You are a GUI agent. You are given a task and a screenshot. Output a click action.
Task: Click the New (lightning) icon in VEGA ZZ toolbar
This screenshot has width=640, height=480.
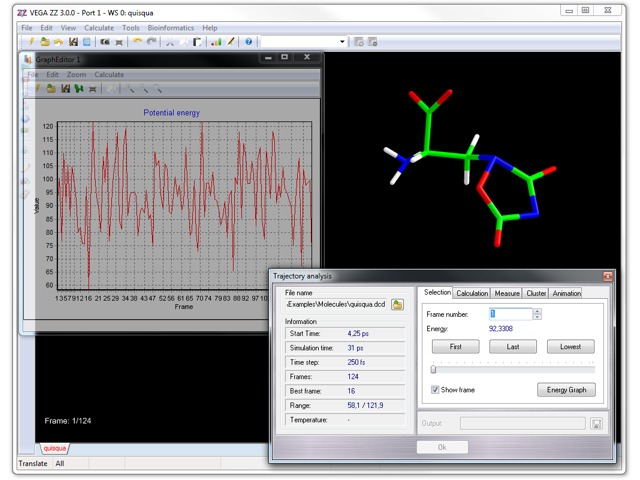(31, 42)
